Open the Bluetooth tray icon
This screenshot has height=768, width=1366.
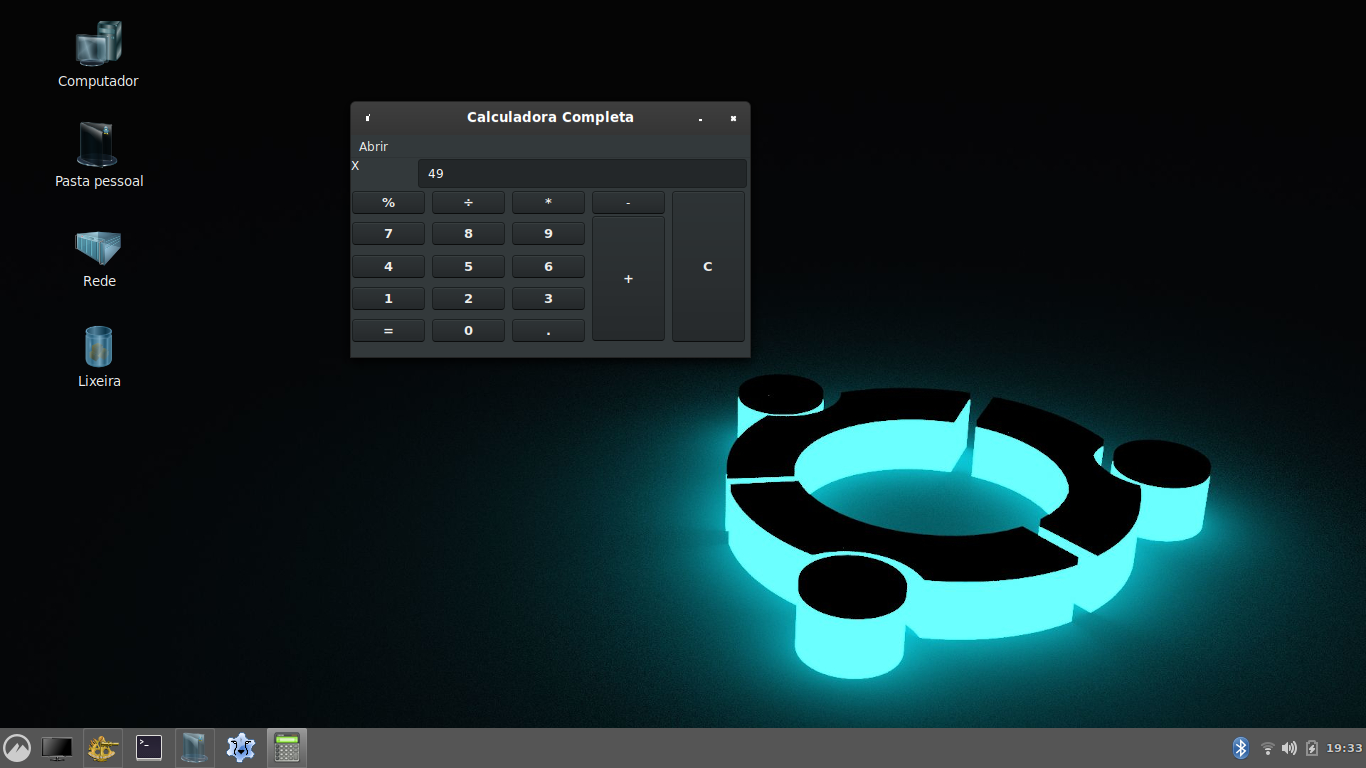point(1241,748)
